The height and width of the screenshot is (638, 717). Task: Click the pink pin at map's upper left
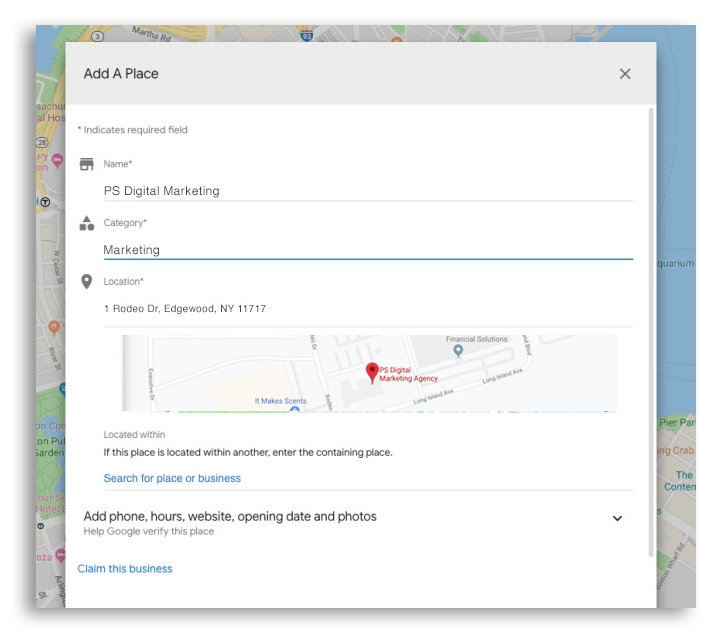pos(57,161)
